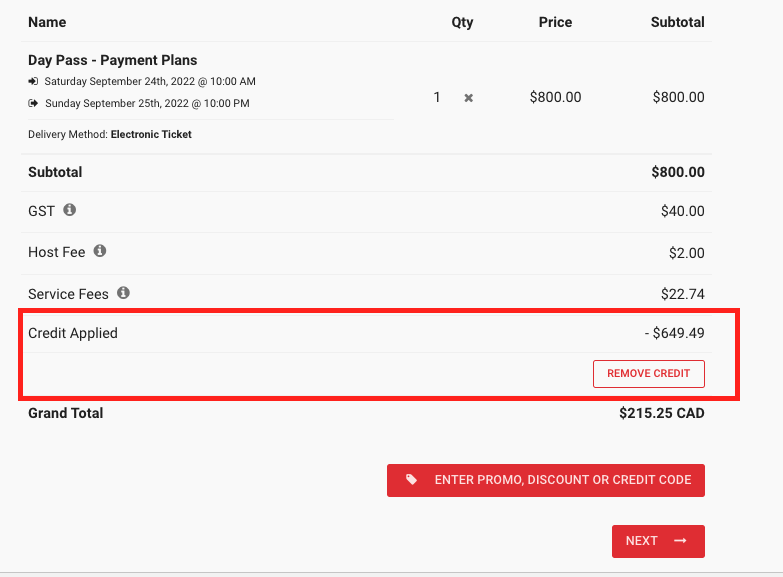Click the Credit Applied amount
This screenshot has width=783, height=577.
click(674, 333)
